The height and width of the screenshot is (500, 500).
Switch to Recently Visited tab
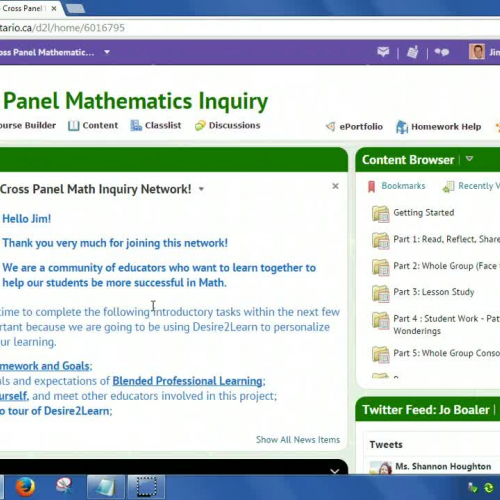[x=479, y=186]
